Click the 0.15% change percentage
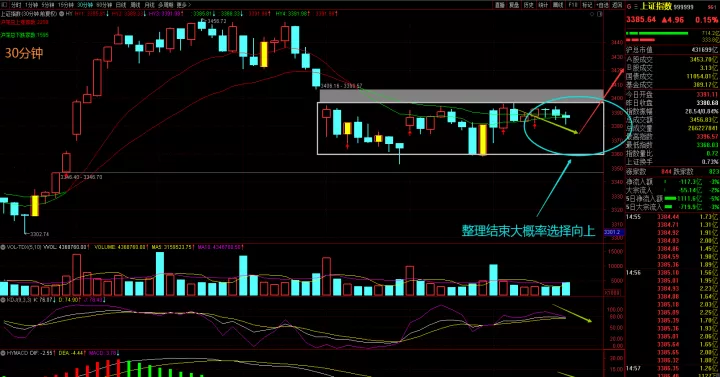Screen dimensions: 720x377 click(706, 20)
